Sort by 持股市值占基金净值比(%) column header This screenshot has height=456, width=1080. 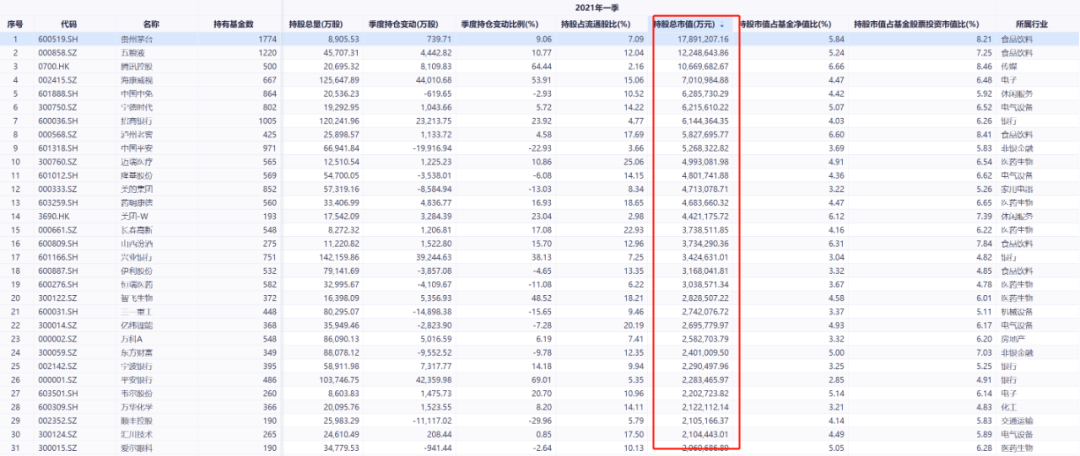tap(785, 24)
